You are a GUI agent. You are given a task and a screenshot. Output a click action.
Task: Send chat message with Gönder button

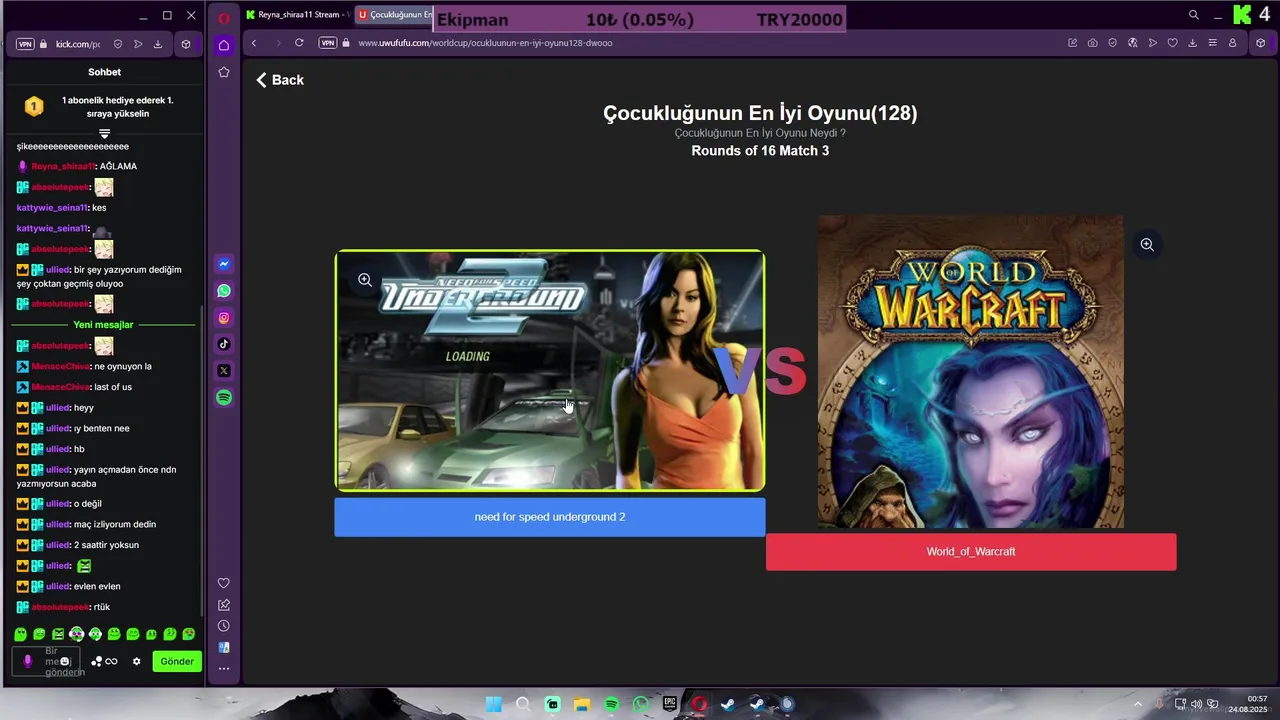177,661
